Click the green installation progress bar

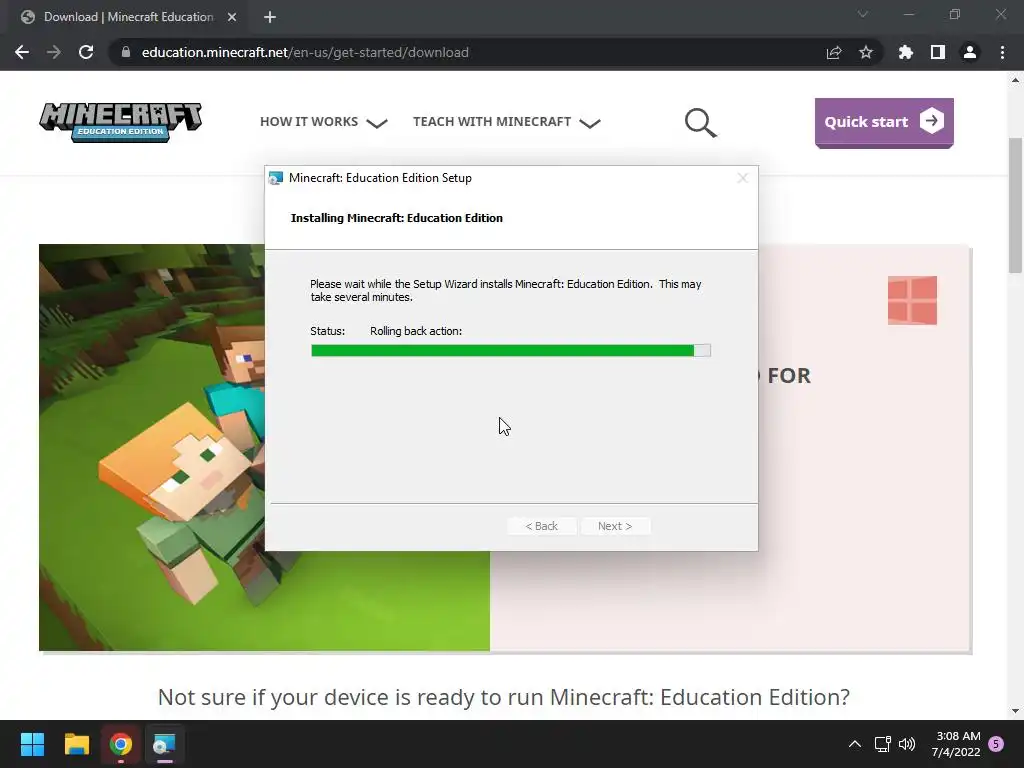pyautogui.click(x=511, y=351)
